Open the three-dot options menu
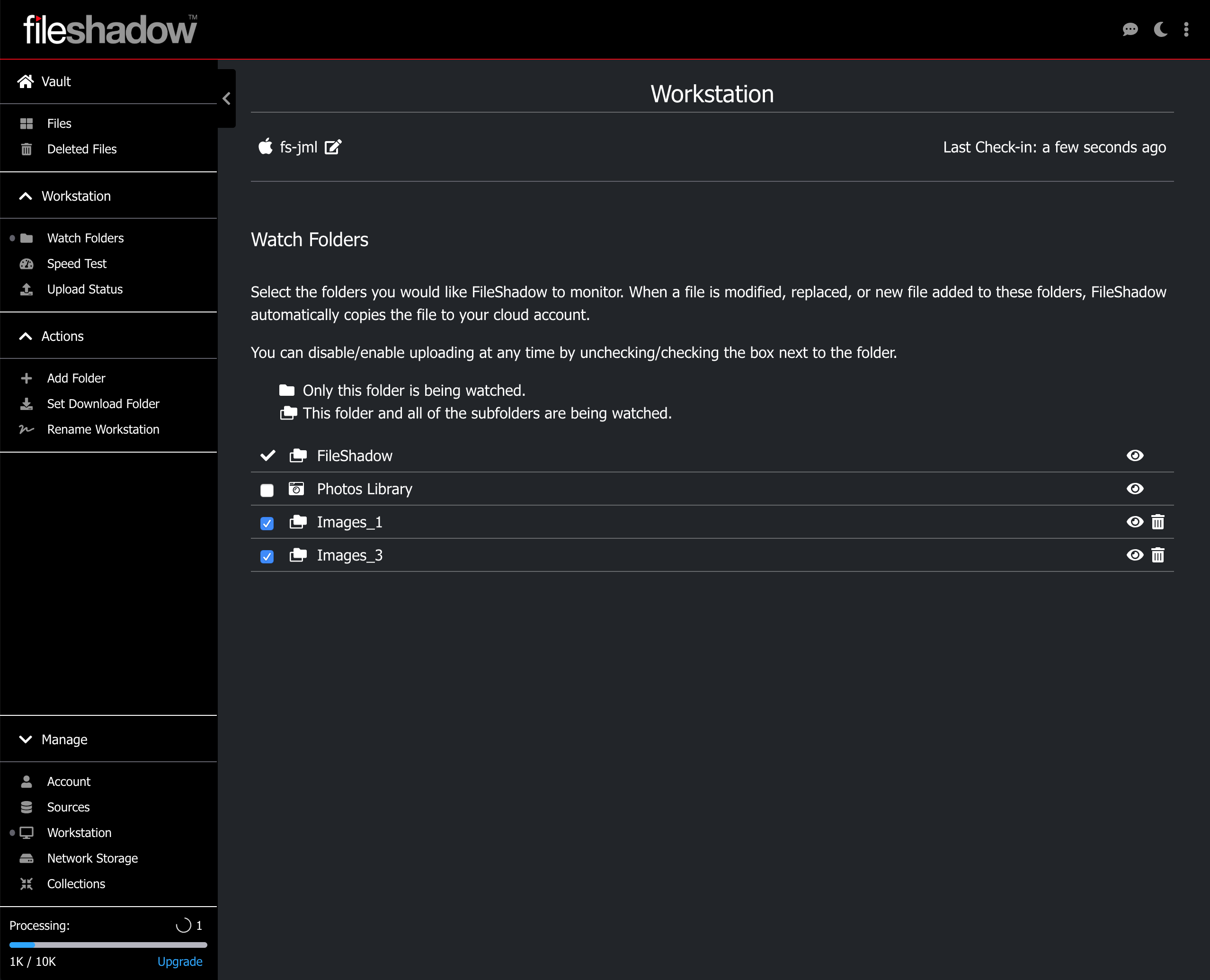 pos(1186,29)
